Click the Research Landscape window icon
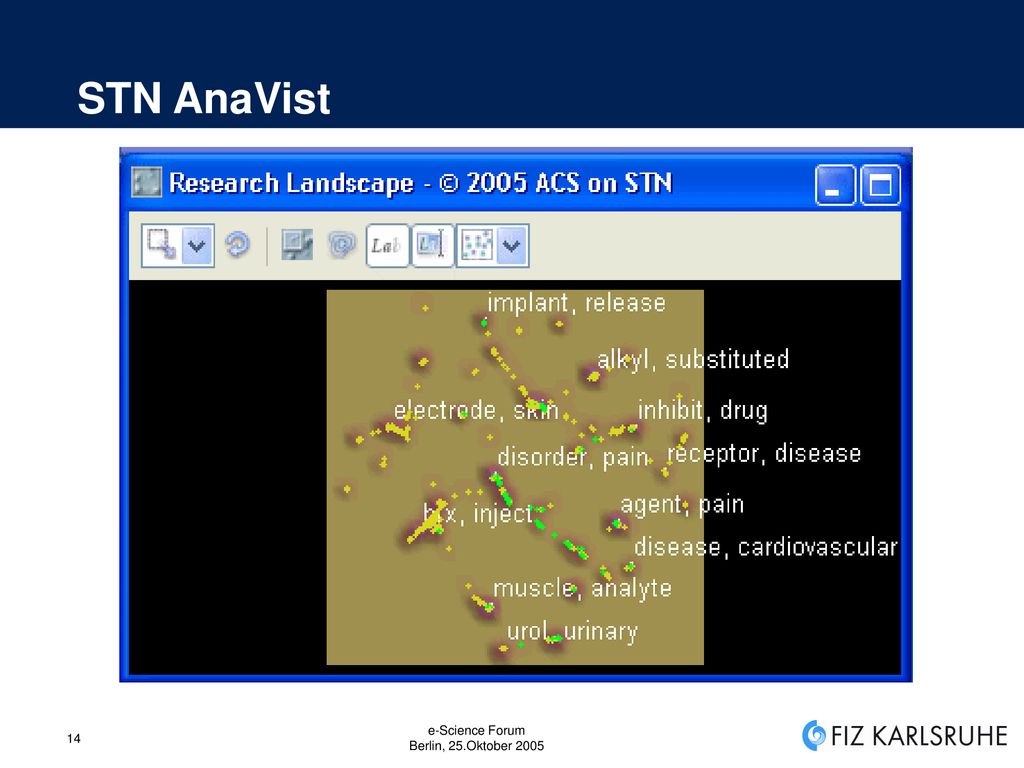The width and height of the screenshot is (1024, 768). 146,182
